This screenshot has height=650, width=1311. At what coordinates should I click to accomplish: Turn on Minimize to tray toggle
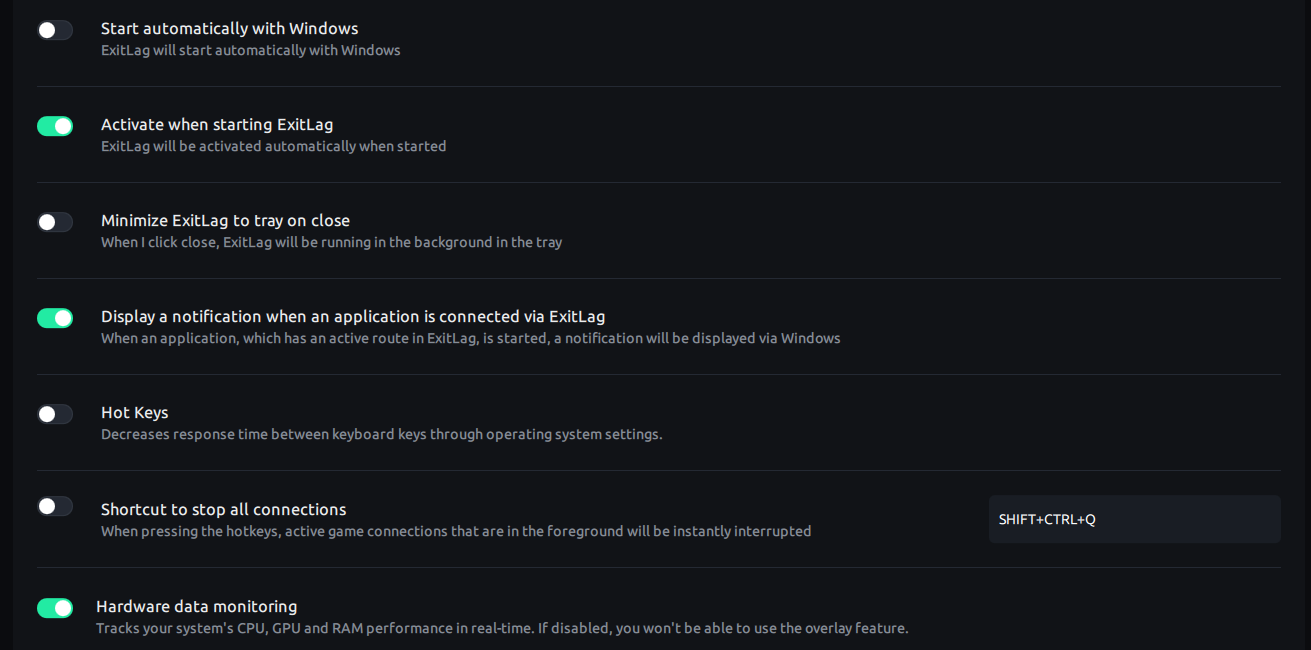point(55,222)
